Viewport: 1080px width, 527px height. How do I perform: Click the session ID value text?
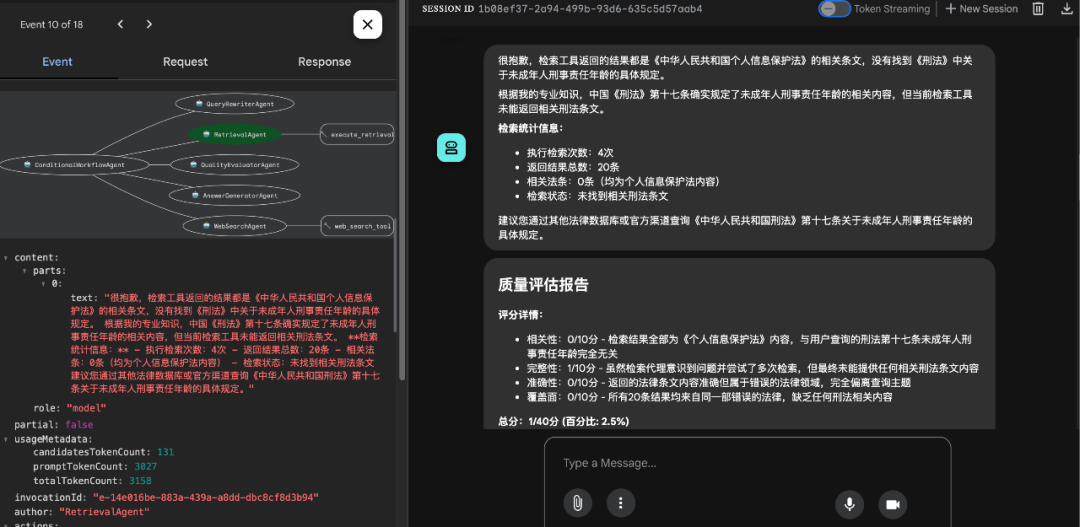(590, 9)
